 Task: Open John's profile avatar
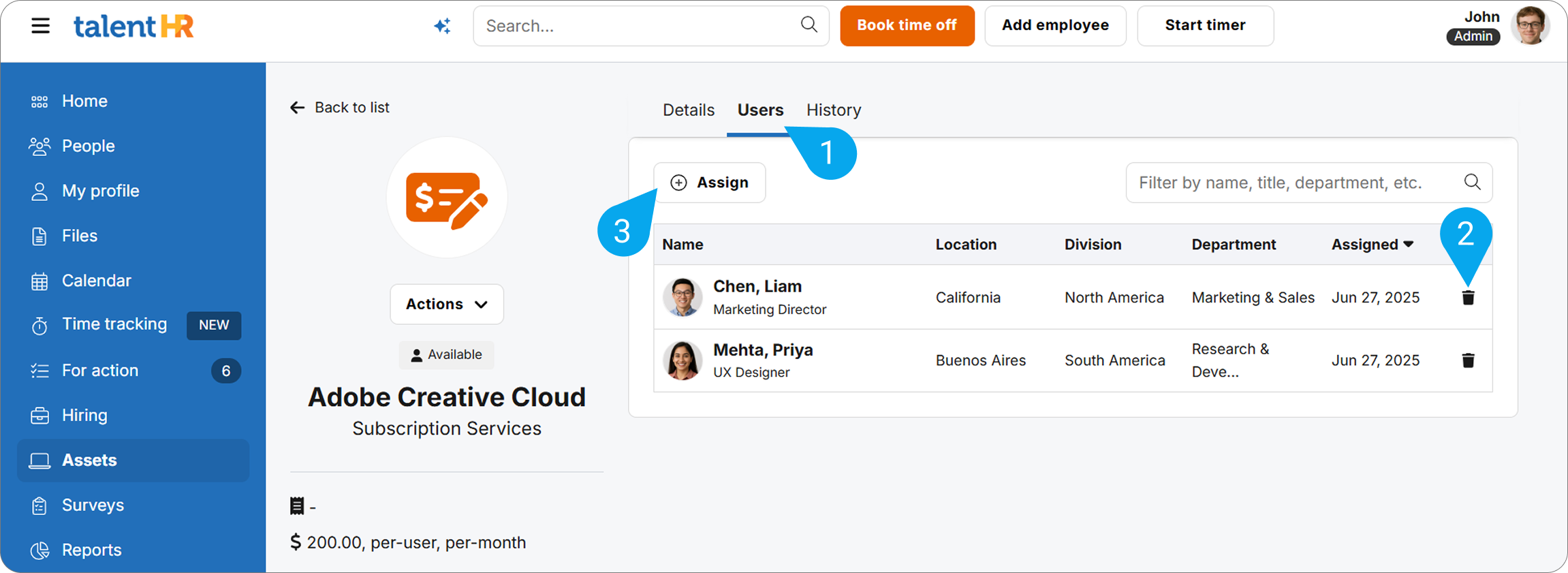pyautogui.click(x=1530, y=26)
